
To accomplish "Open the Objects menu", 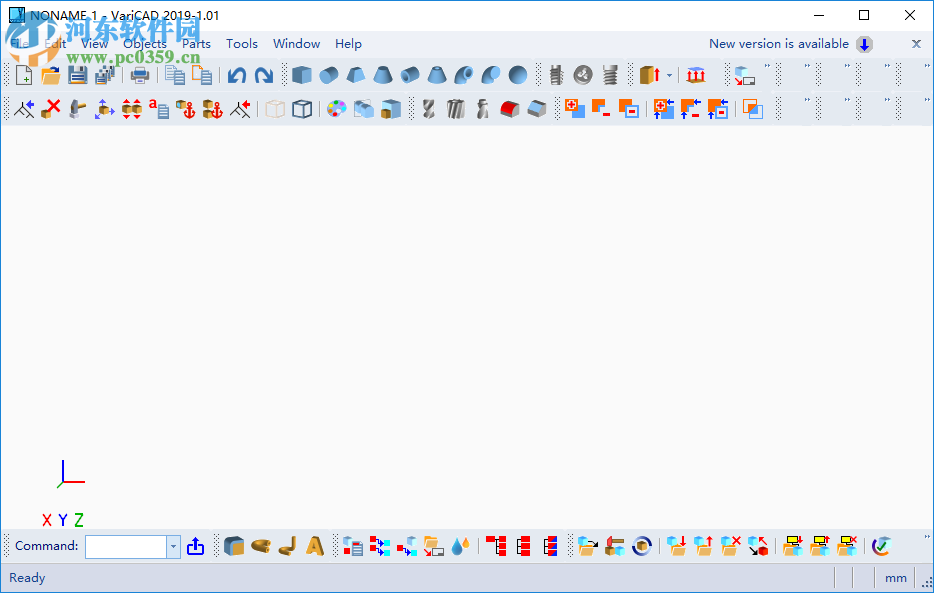I will pos(145,43).
